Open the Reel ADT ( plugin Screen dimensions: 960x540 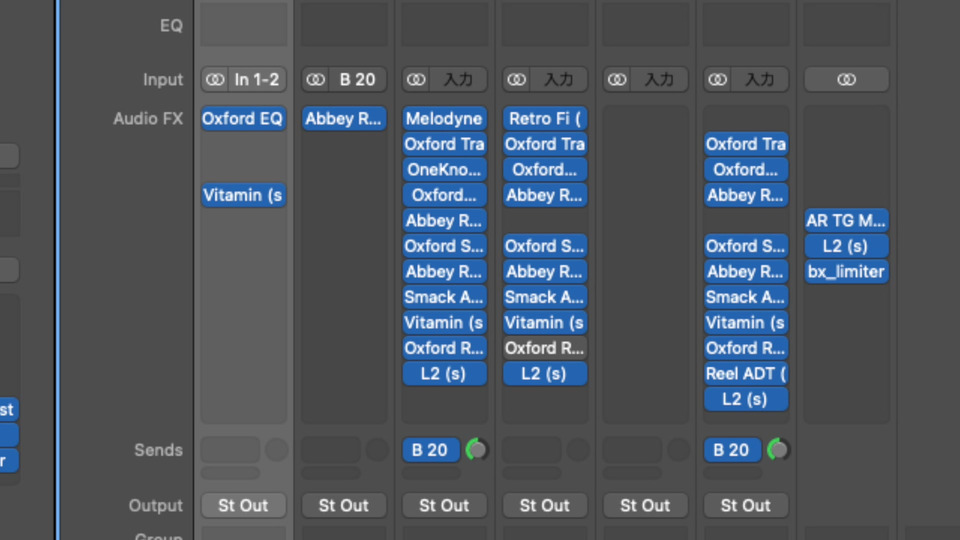pyautogui.click(x=746, y=373)
